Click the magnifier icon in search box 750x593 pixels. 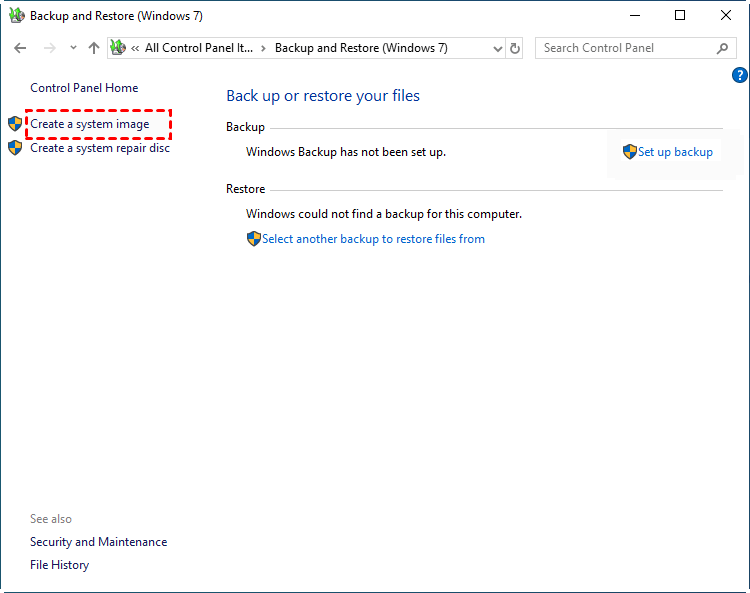pyautogui.click(x=723, y=48)
